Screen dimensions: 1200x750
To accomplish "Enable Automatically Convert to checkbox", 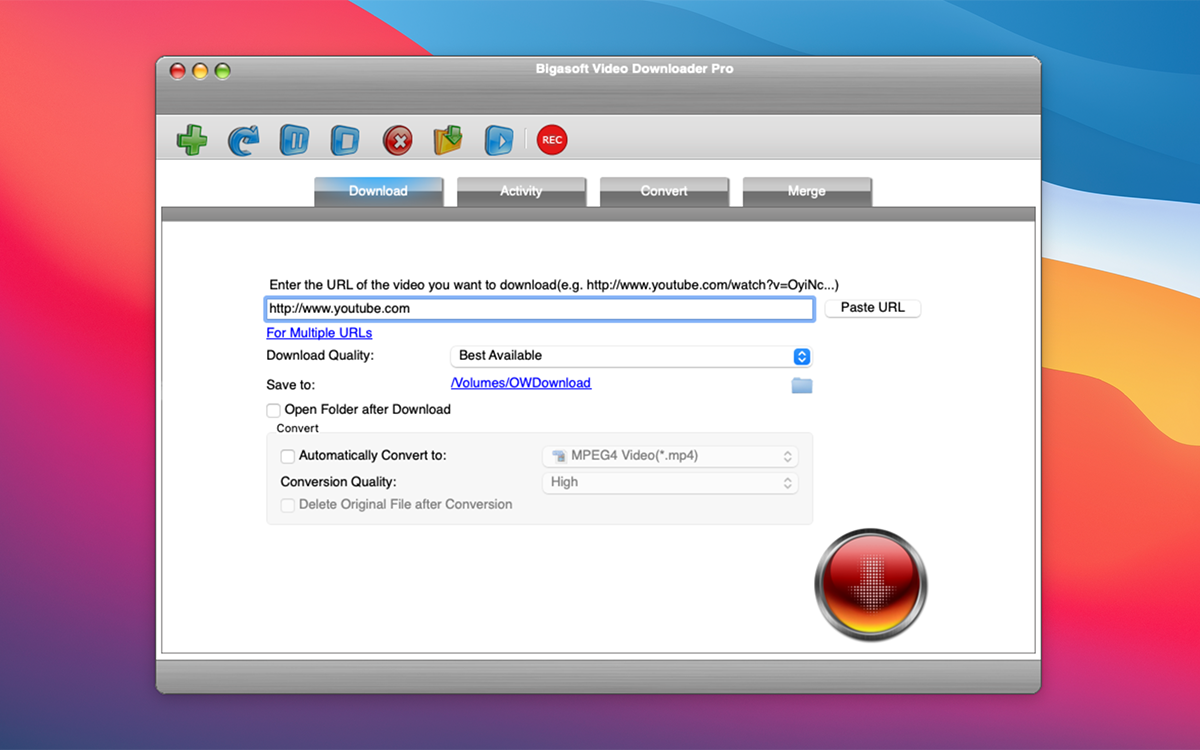I will point(288,456).
